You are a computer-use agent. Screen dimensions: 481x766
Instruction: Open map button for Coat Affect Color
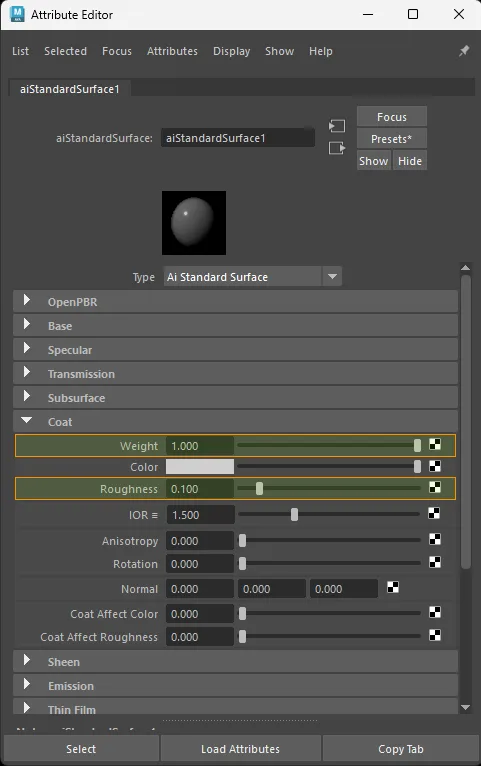tap(435, 612)
